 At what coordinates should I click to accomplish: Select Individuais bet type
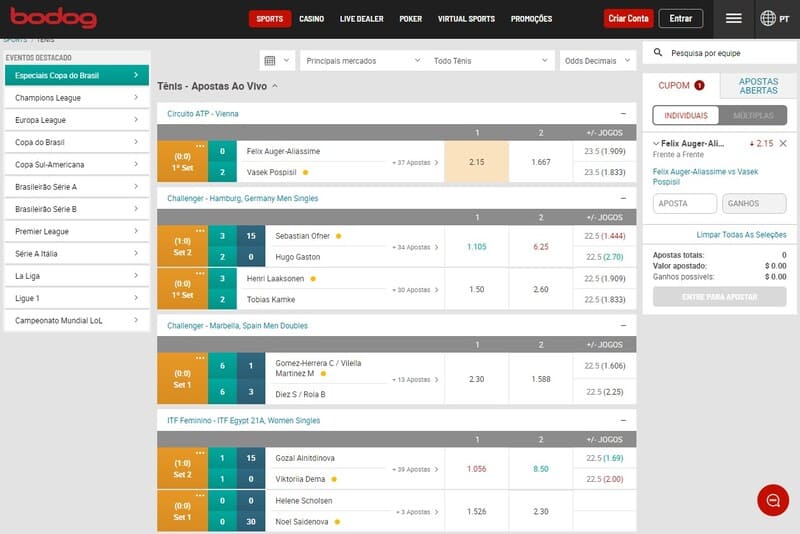pos(686,116)
